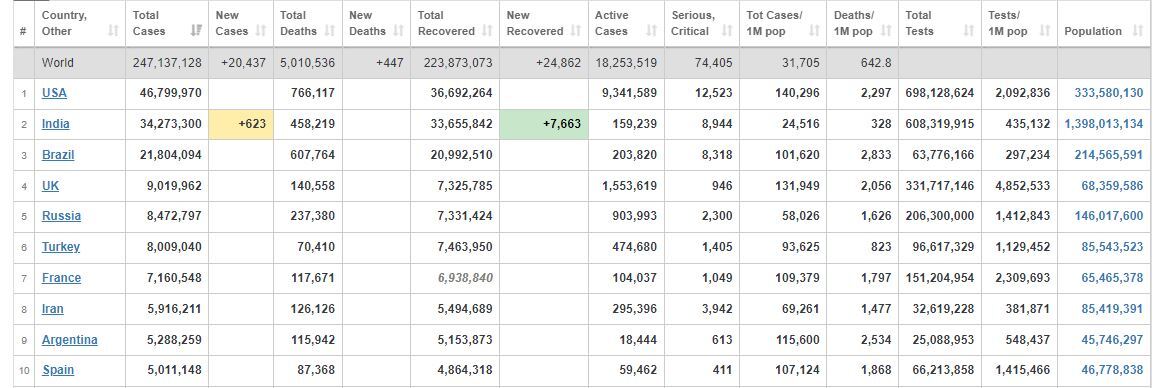Select India's +623 new cases cell
Screen dimensions: 1159x388
pos(241,124)
